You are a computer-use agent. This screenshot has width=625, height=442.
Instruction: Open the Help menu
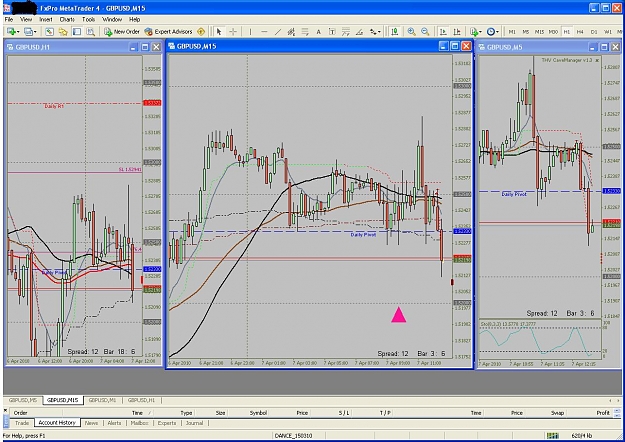(134, 19)
